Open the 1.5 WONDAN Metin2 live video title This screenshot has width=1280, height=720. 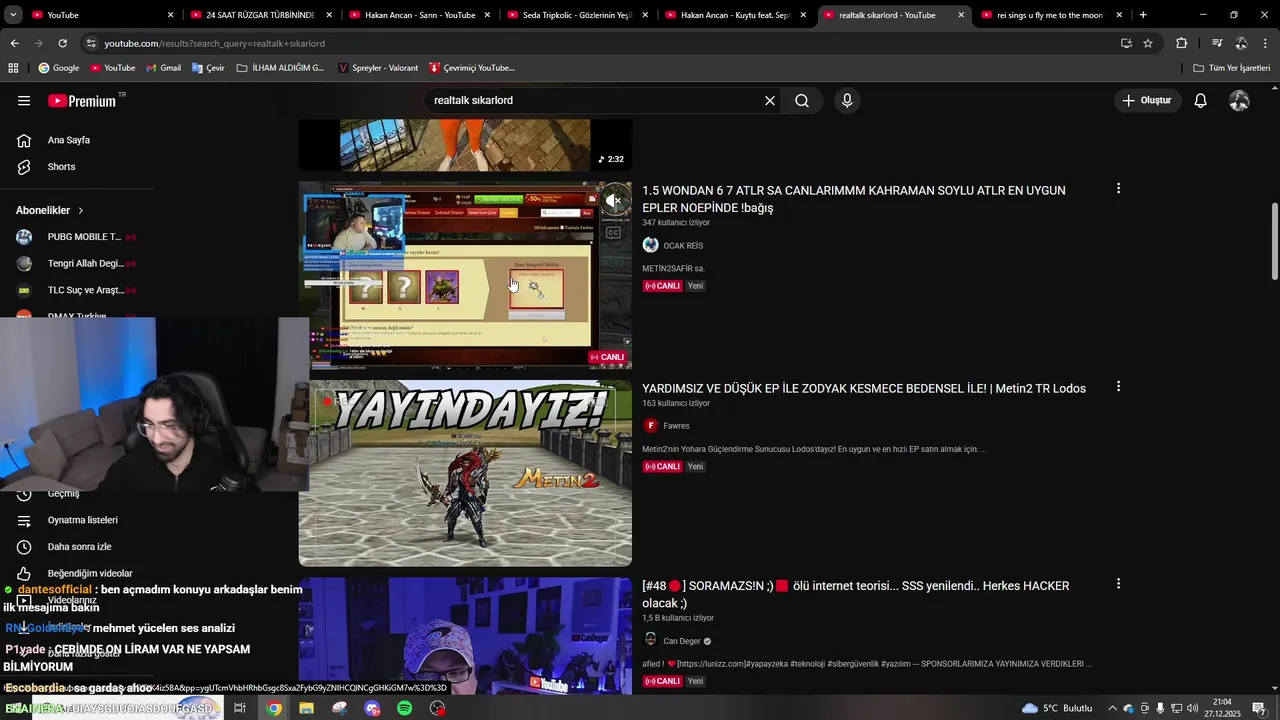[853, 199]
